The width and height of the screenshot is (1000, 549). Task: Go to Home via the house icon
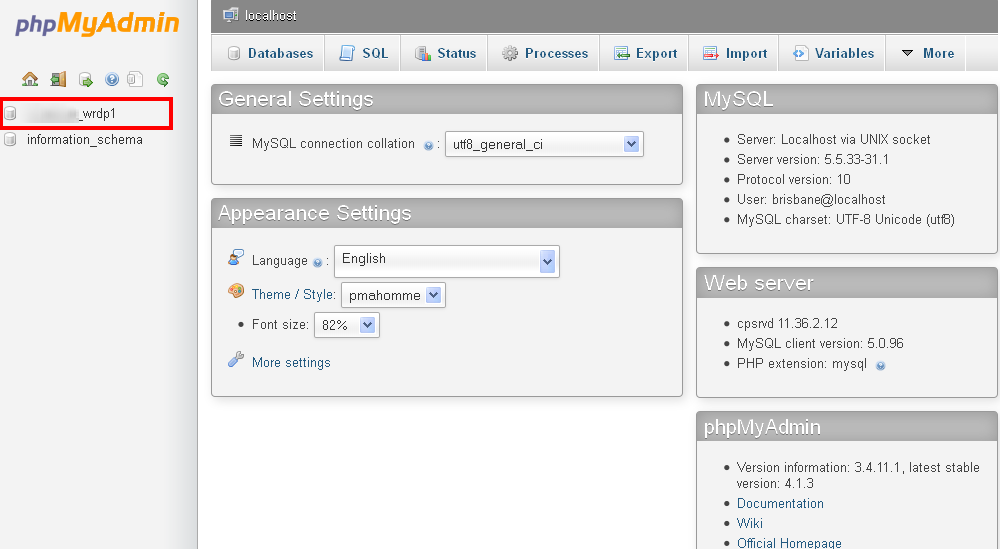[x=30, y=79]
